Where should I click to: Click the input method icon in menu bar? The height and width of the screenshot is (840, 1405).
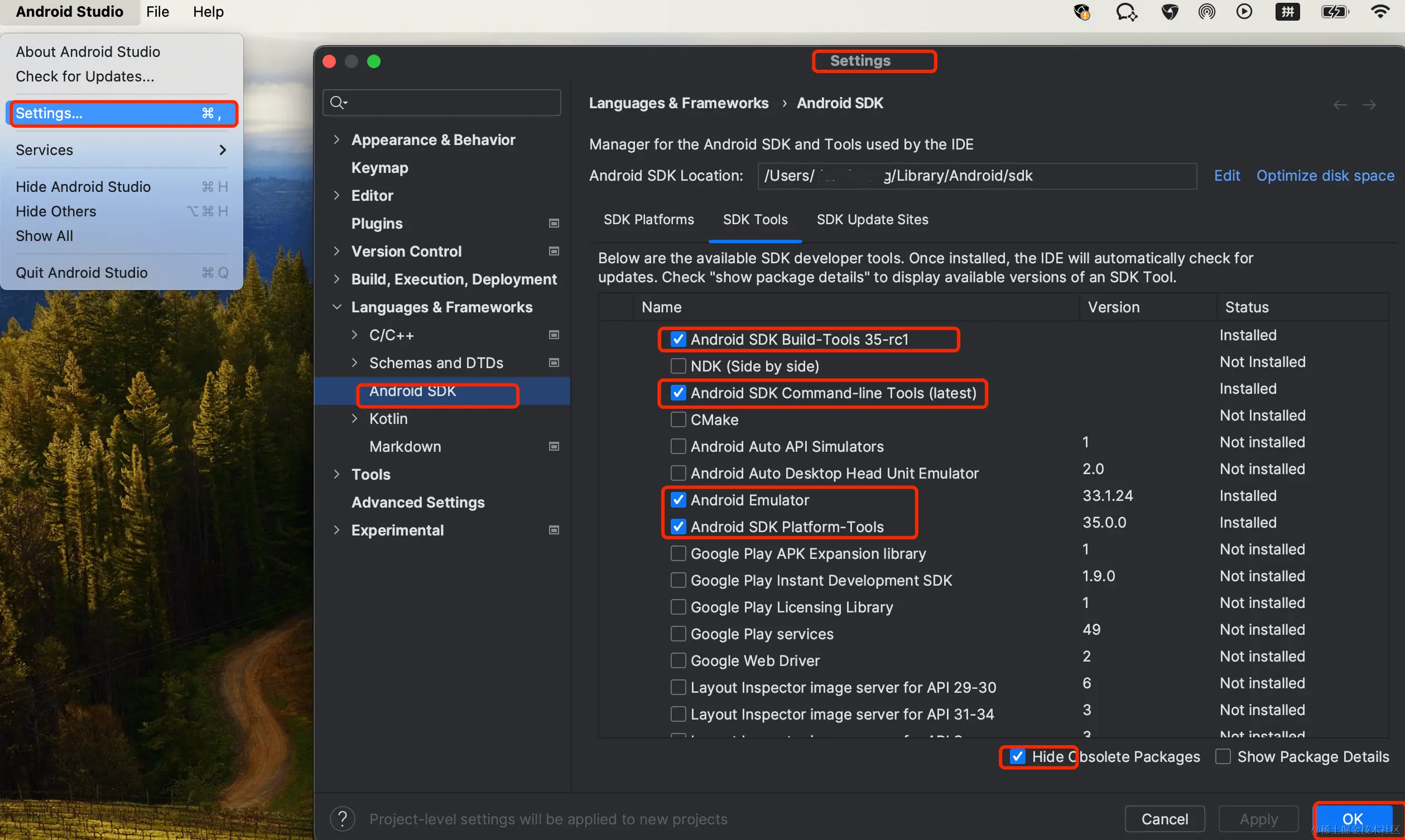(x=1287, y=11)
